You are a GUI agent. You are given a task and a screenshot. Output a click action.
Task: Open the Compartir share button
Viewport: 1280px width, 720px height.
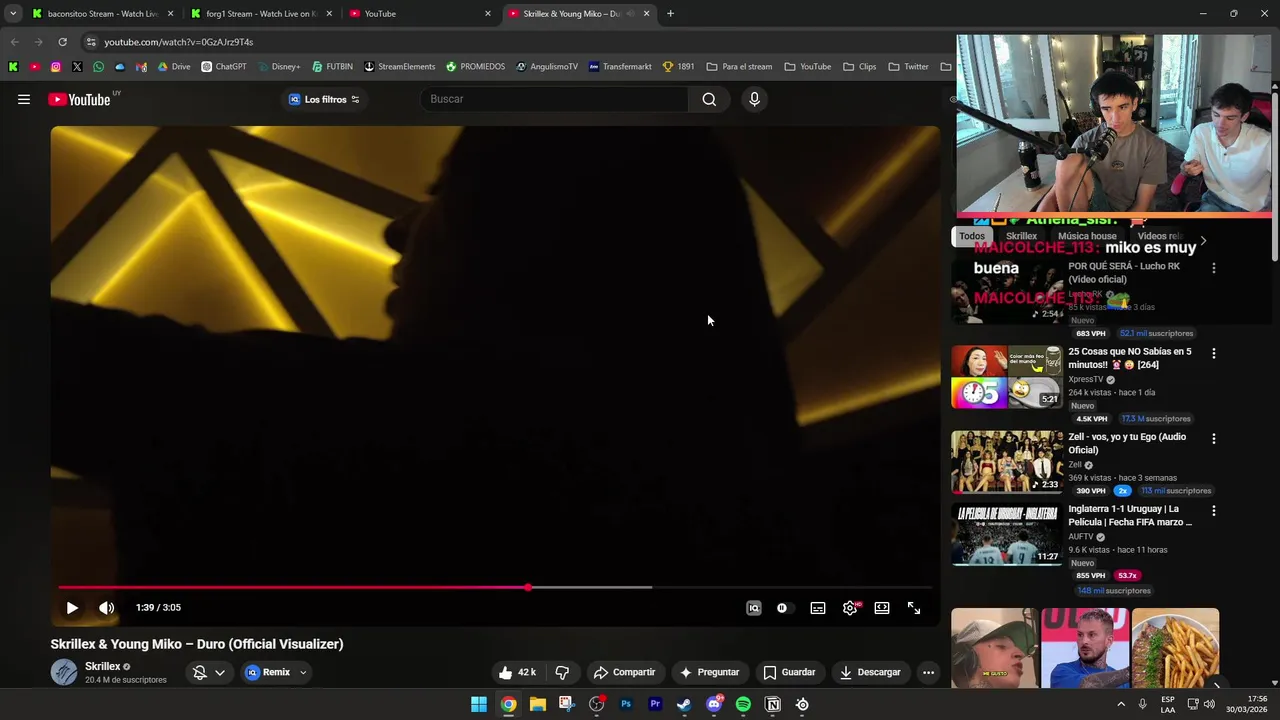(x=624, y=672)
